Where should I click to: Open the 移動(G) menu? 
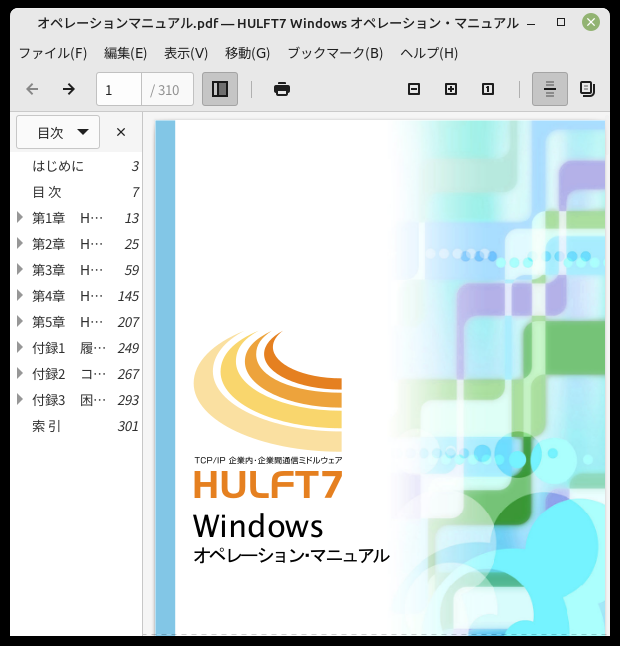tap(247, 53)
